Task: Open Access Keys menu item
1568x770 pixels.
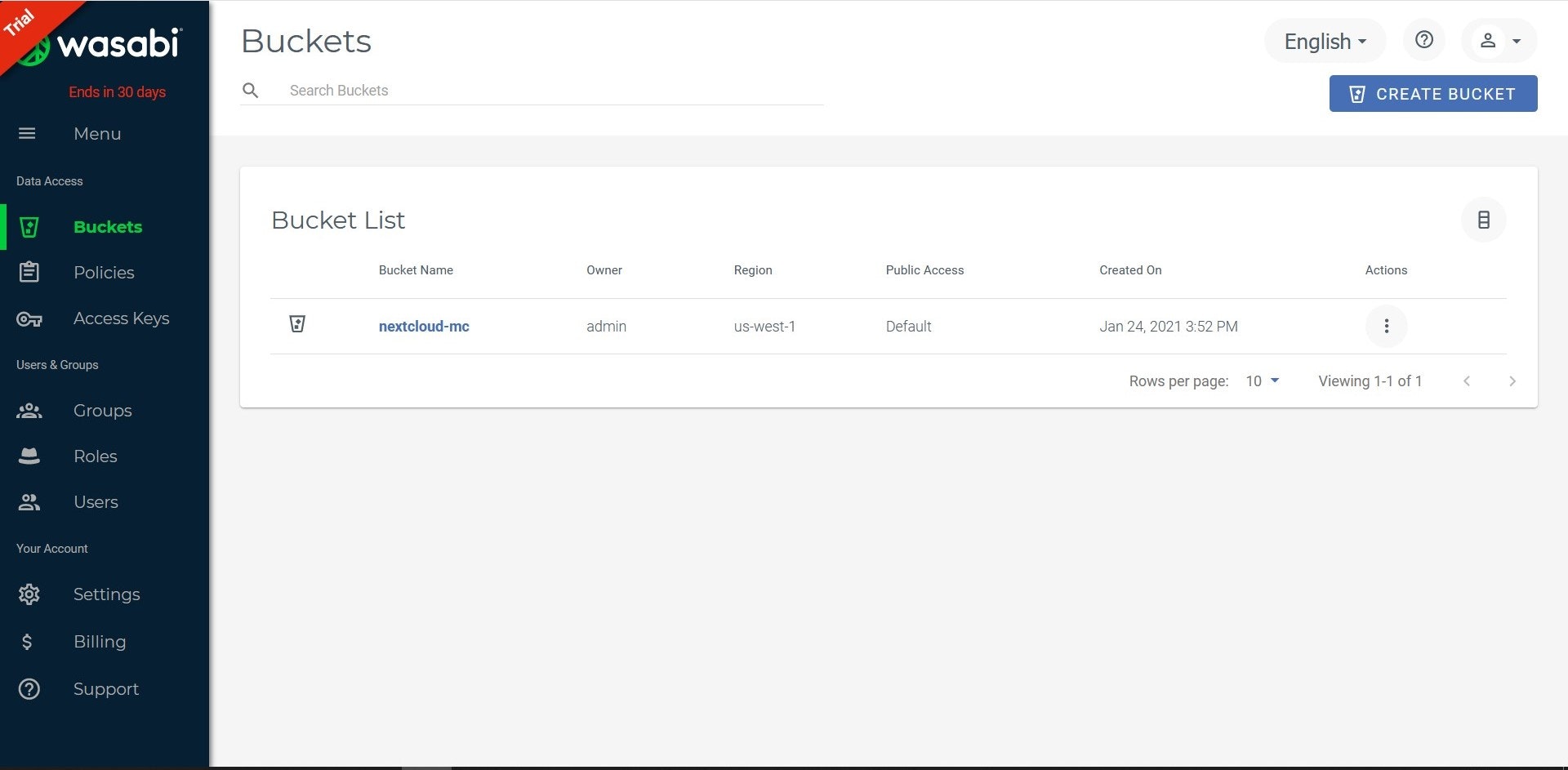Action: click(x=105, y=318)
